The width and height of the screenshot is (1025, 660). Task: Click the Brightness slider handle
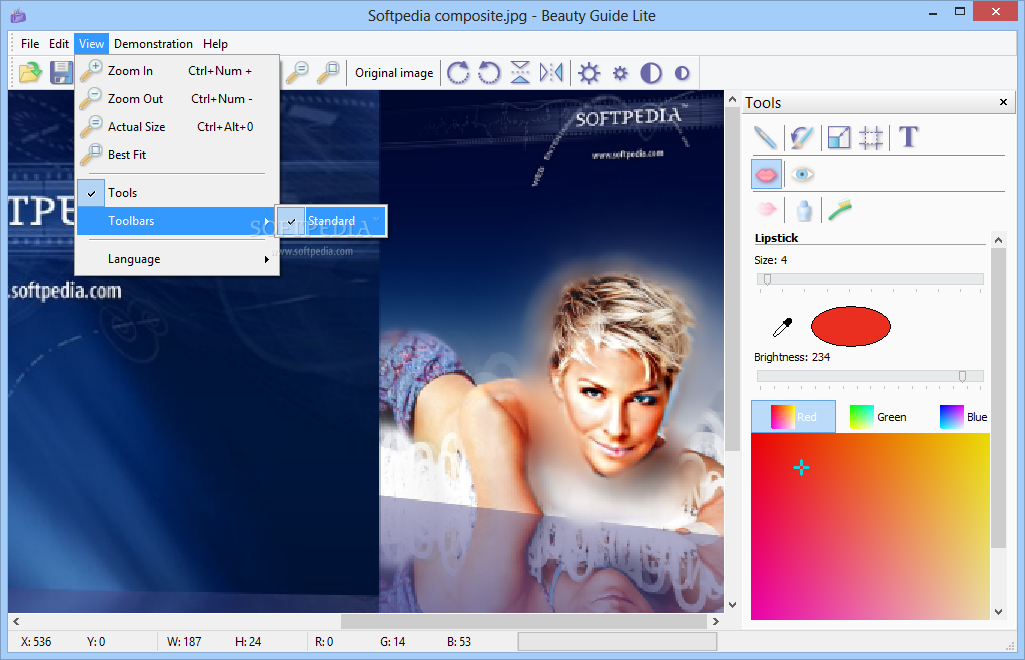coord(962,376)
